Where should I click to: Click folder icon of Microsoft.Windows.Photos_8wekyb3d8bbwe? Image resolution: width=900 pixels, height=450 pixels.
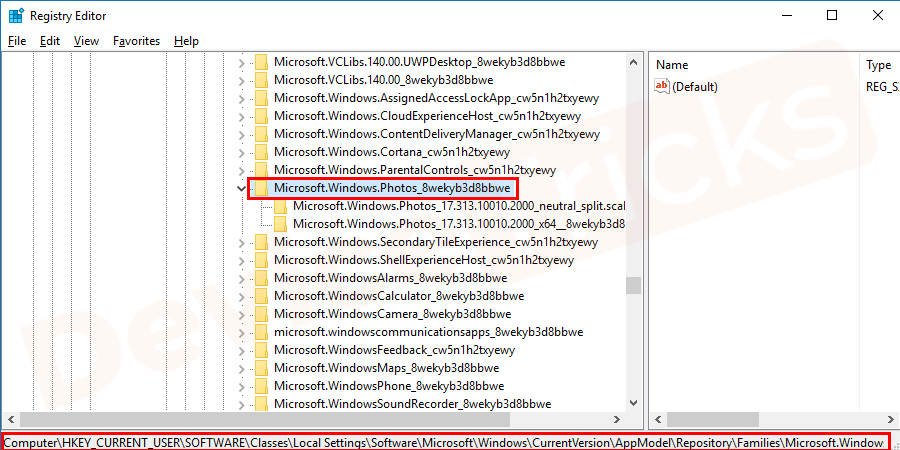click(261, 188)
